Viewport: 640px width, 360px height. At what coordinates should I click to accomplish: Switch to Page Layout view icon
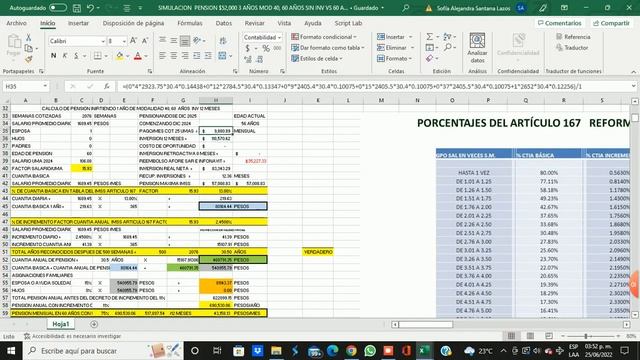[530, 336]
